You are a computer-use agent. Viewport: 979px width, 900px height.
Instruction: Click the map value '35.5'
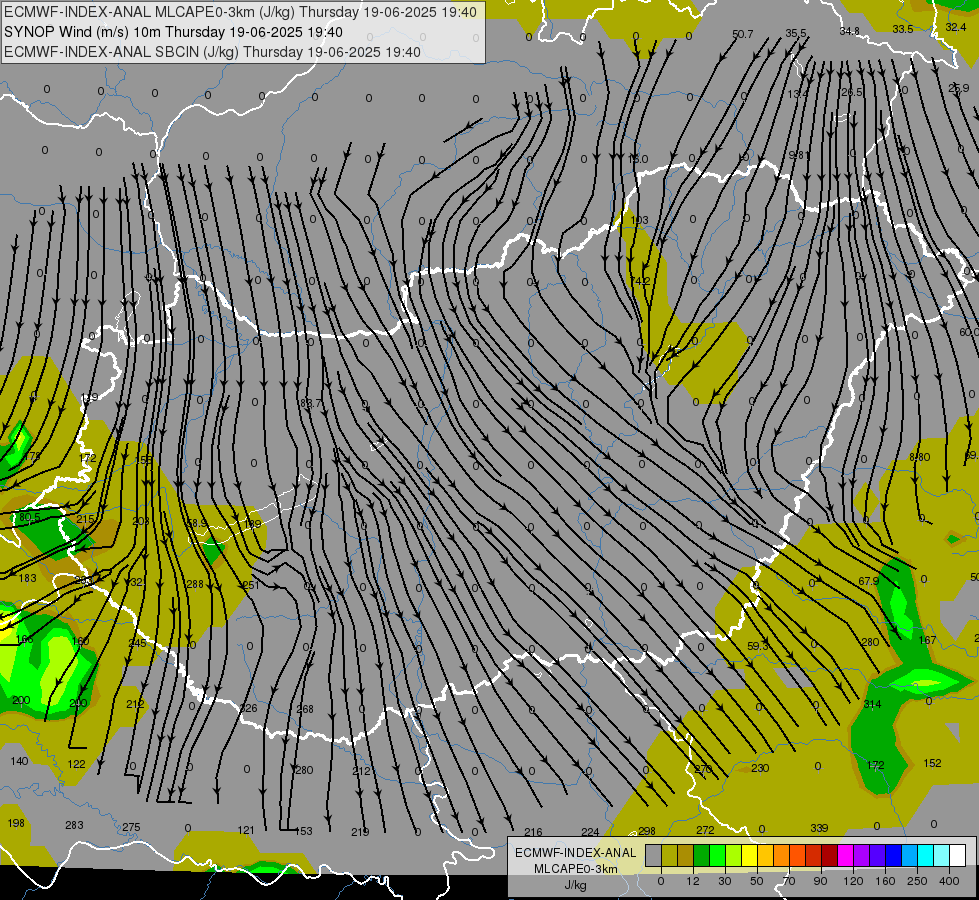(796, 33)
